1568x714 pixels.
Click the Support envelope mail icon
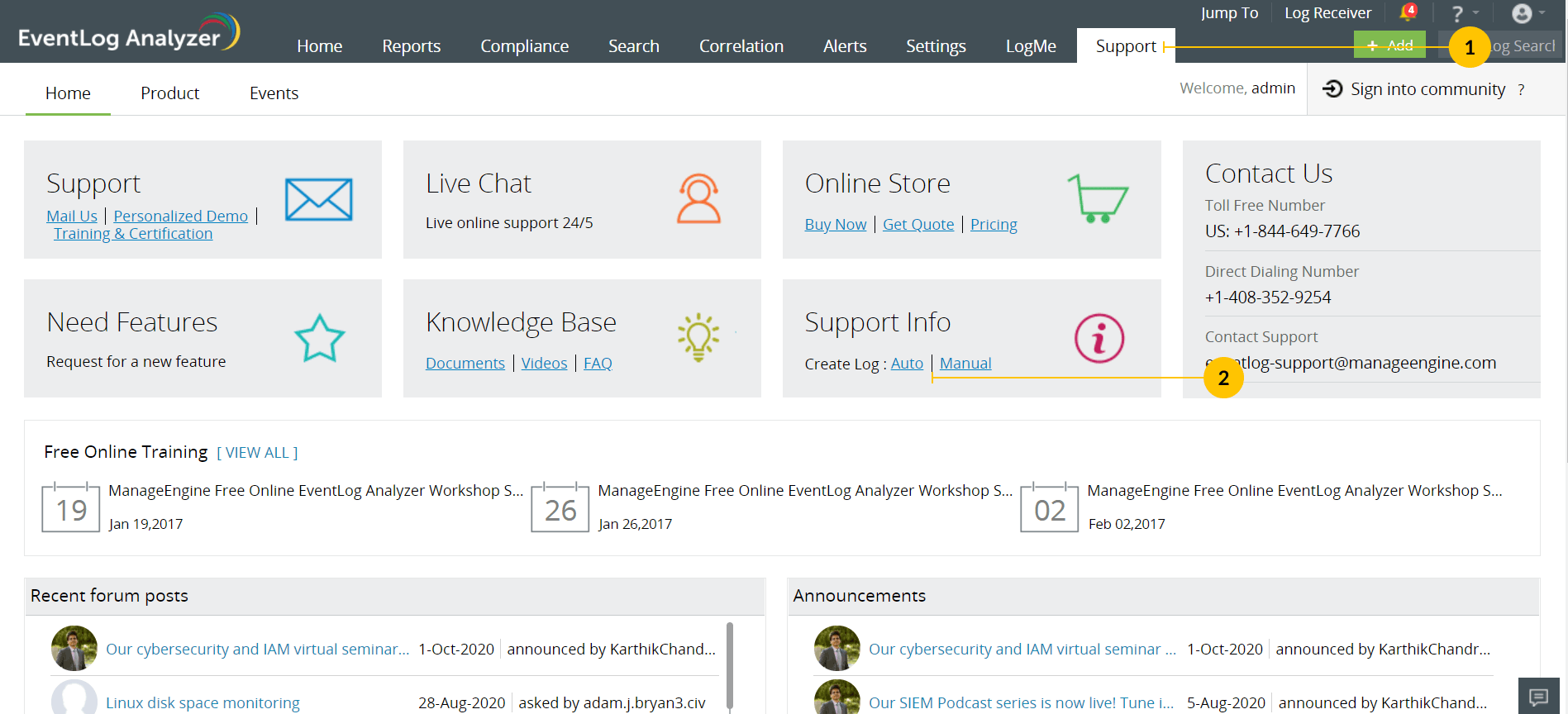point(318,199)
